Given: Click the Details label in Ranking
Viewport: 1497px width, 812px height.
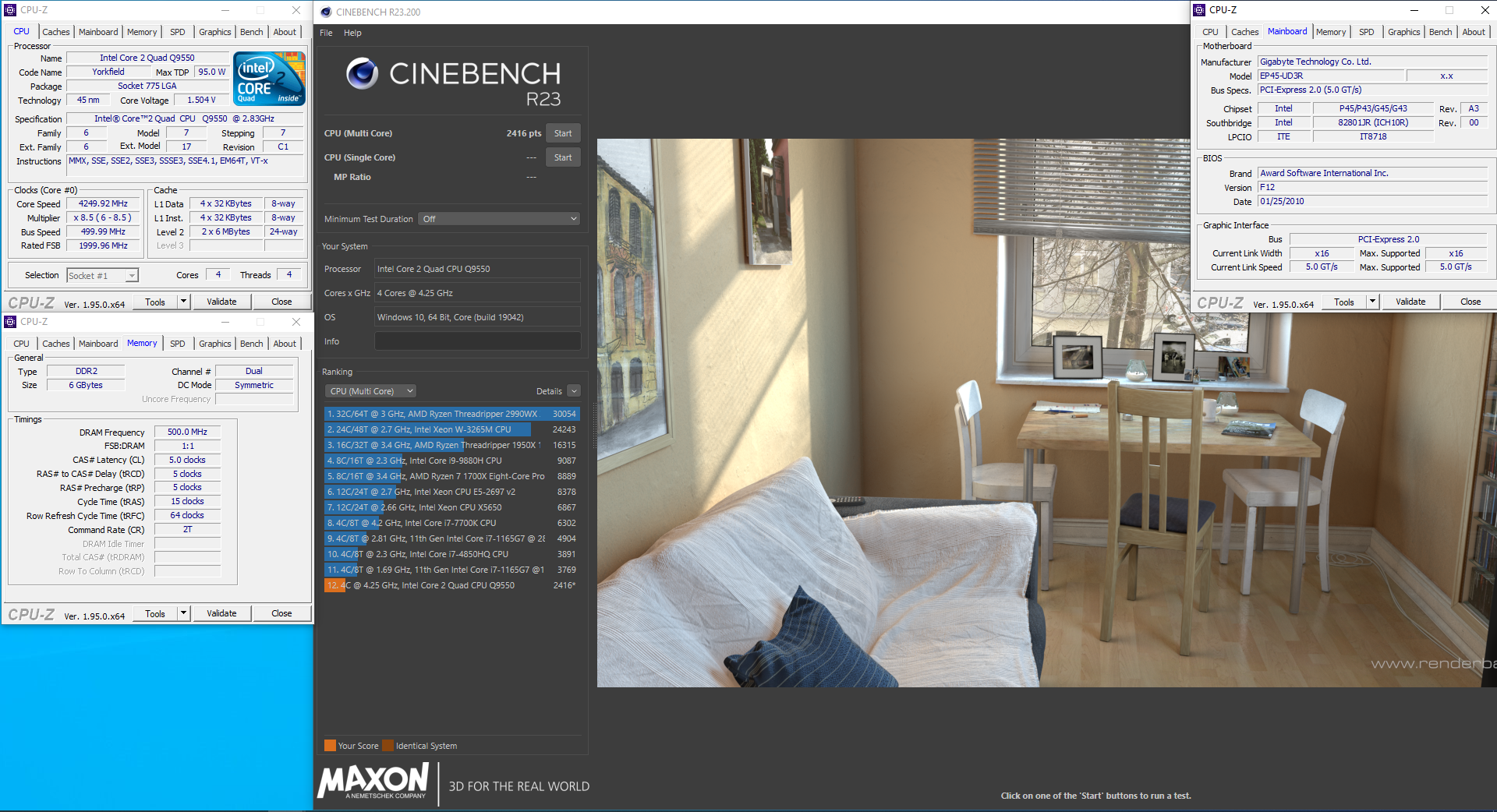Looking at the screenshot, I should point(549,391).
